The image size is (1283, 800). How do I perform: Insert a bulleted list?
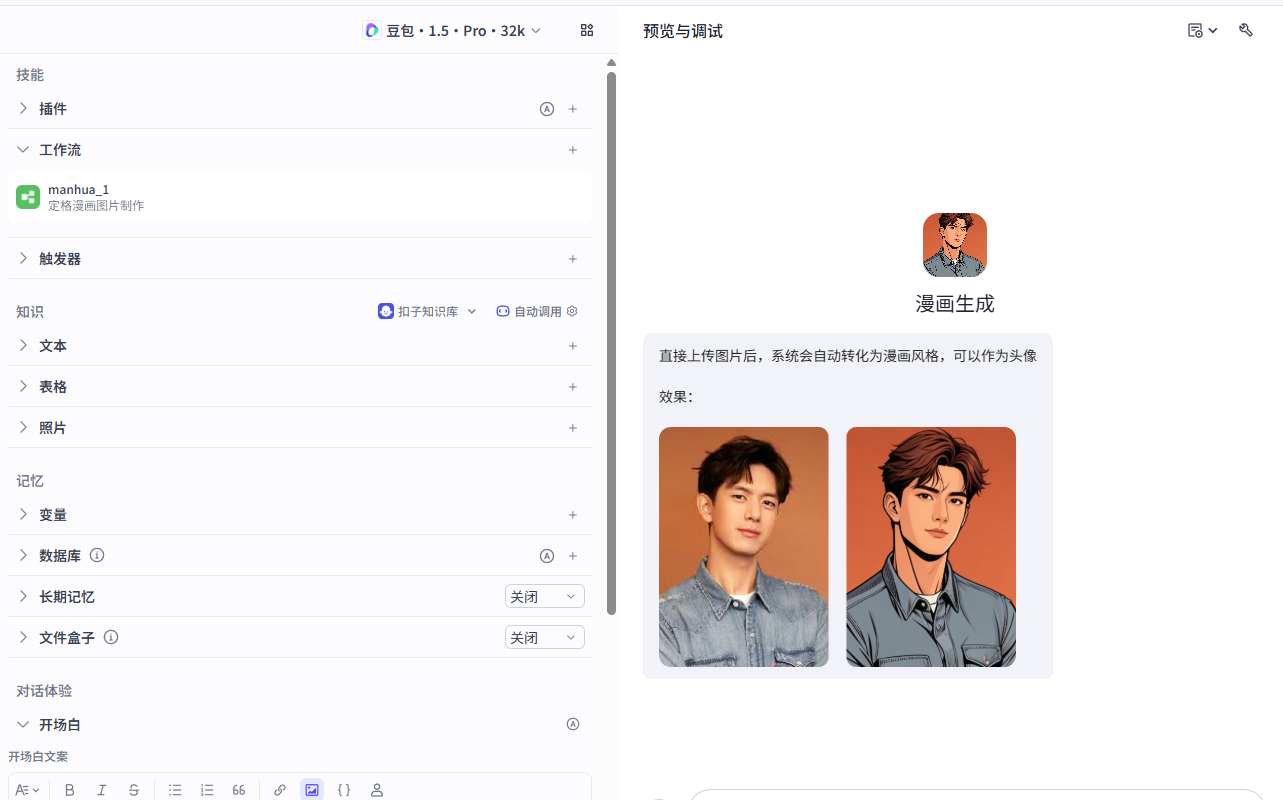point(175,789)
